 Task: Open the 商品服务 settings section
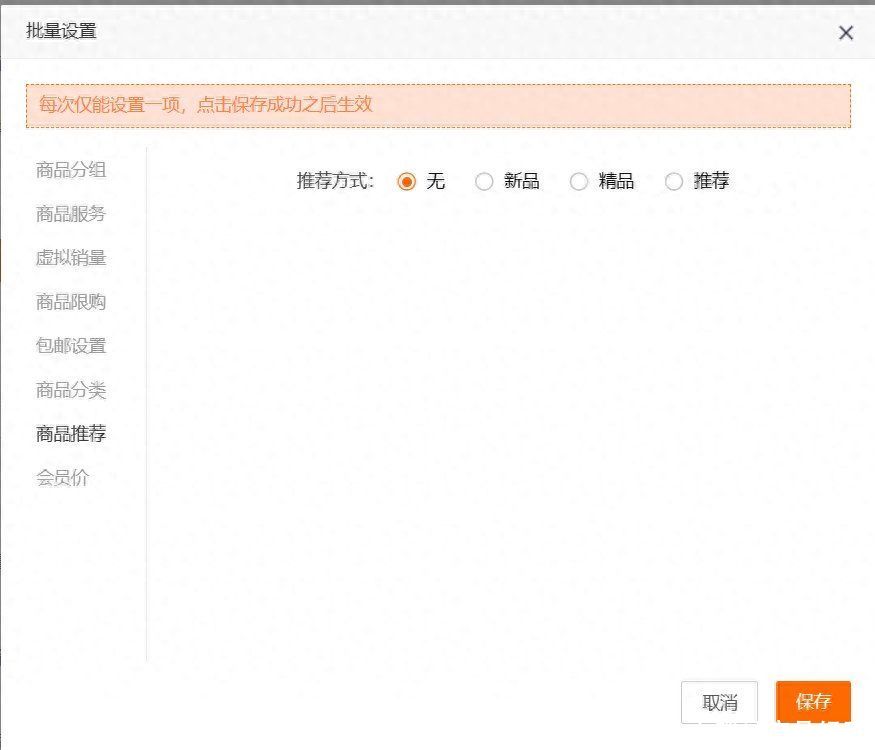[x=71, y=214]
